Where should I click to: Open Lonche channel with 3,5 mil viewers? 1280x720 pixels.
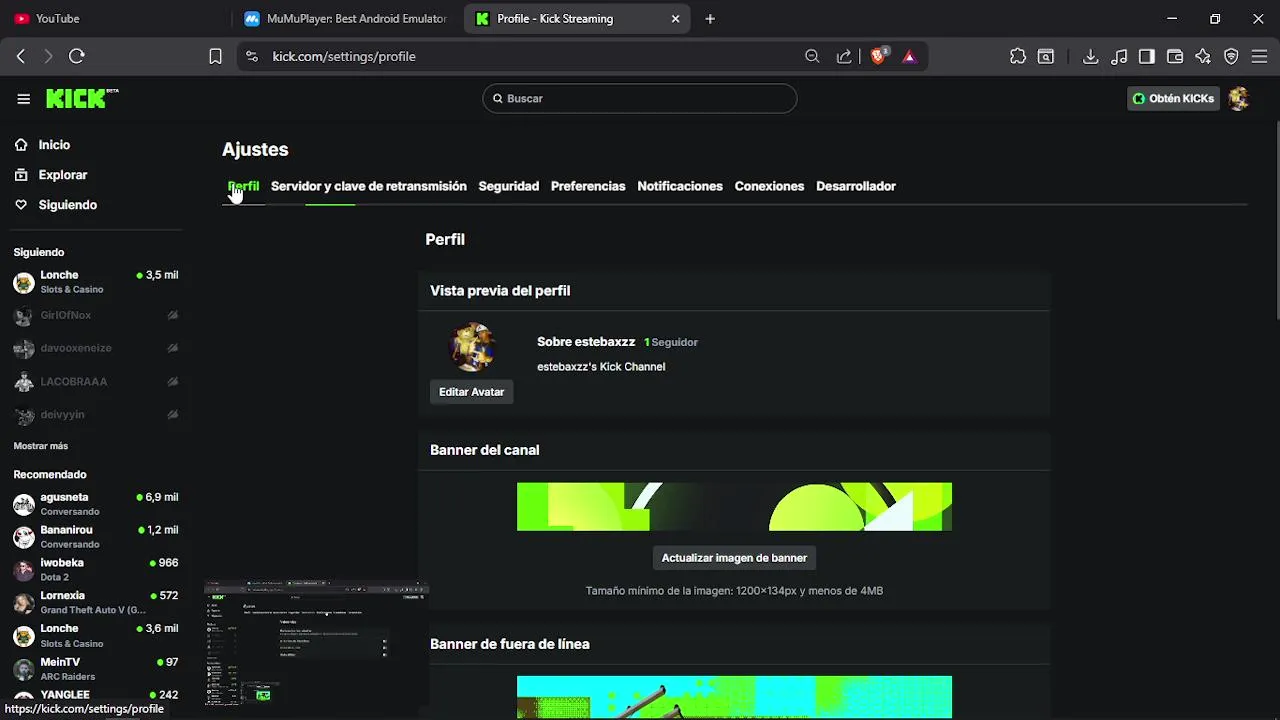(96, 282)
